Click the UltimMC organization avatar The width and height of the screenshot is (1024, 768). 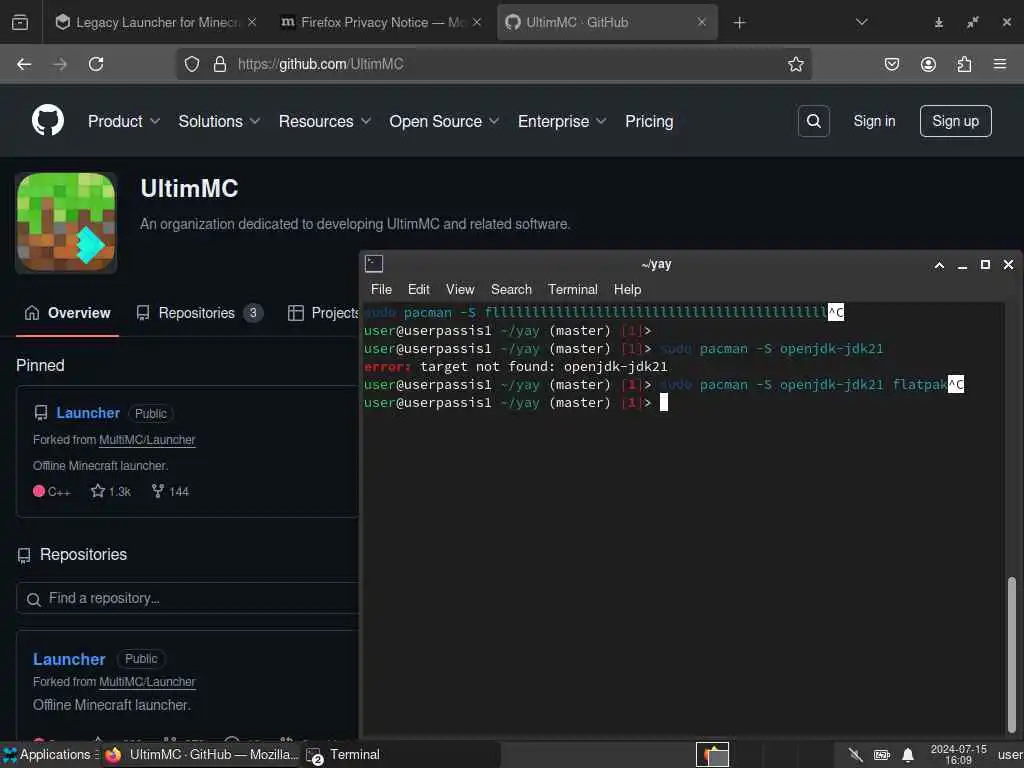(x=66, y=223)
